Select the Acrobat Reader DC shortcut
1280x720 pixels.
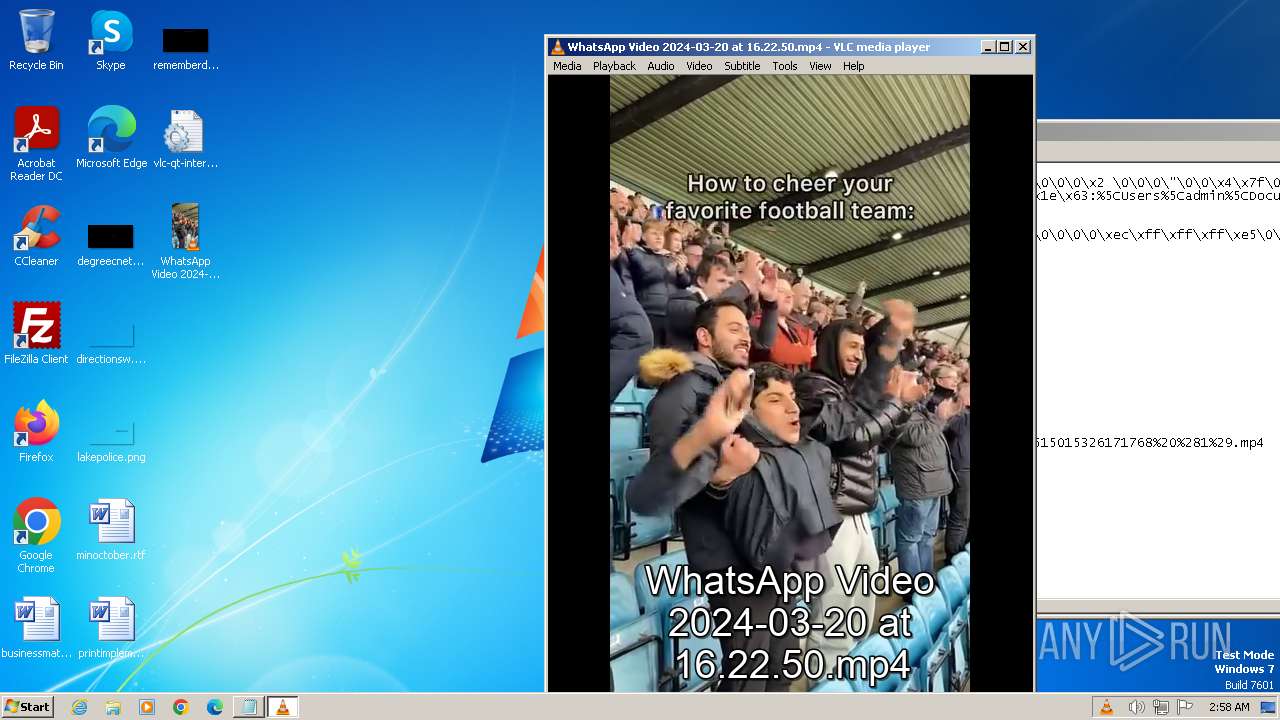point(36,144)
